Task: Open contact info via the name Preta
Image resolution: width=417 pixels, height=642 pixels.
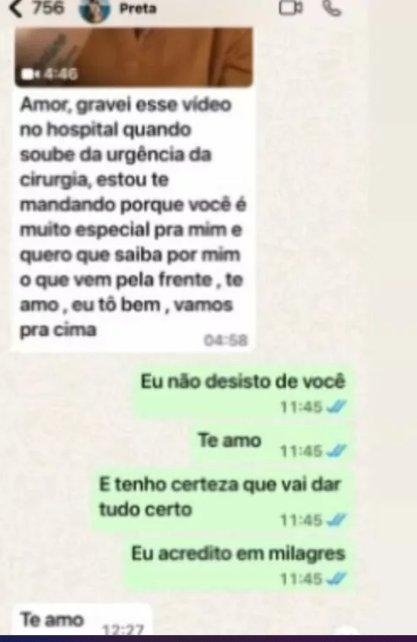Action: point(138,9)
